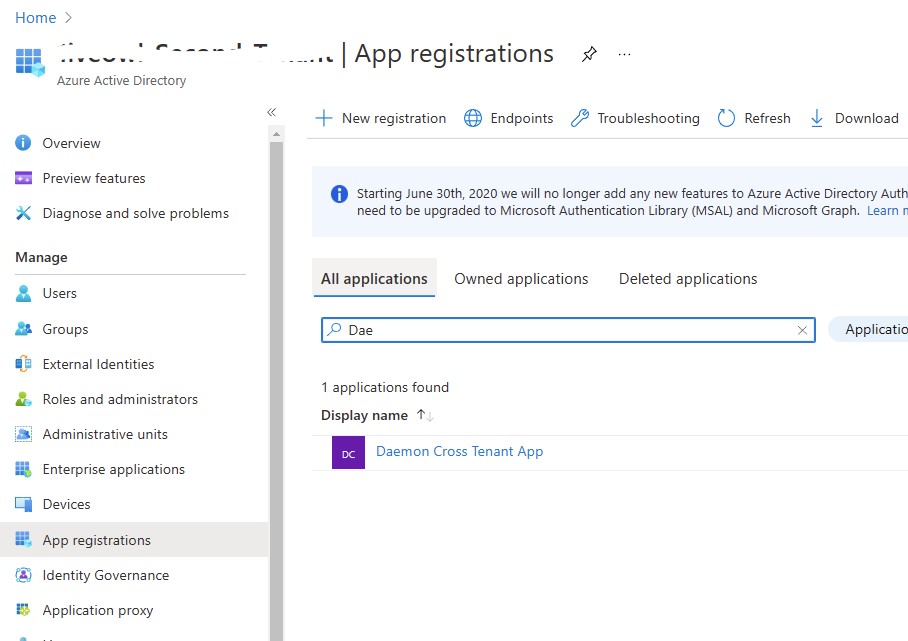Viewport: 908px width, 641px height.
Task: Click the Endpoints globe icon
Action: (x=473, y=118)
